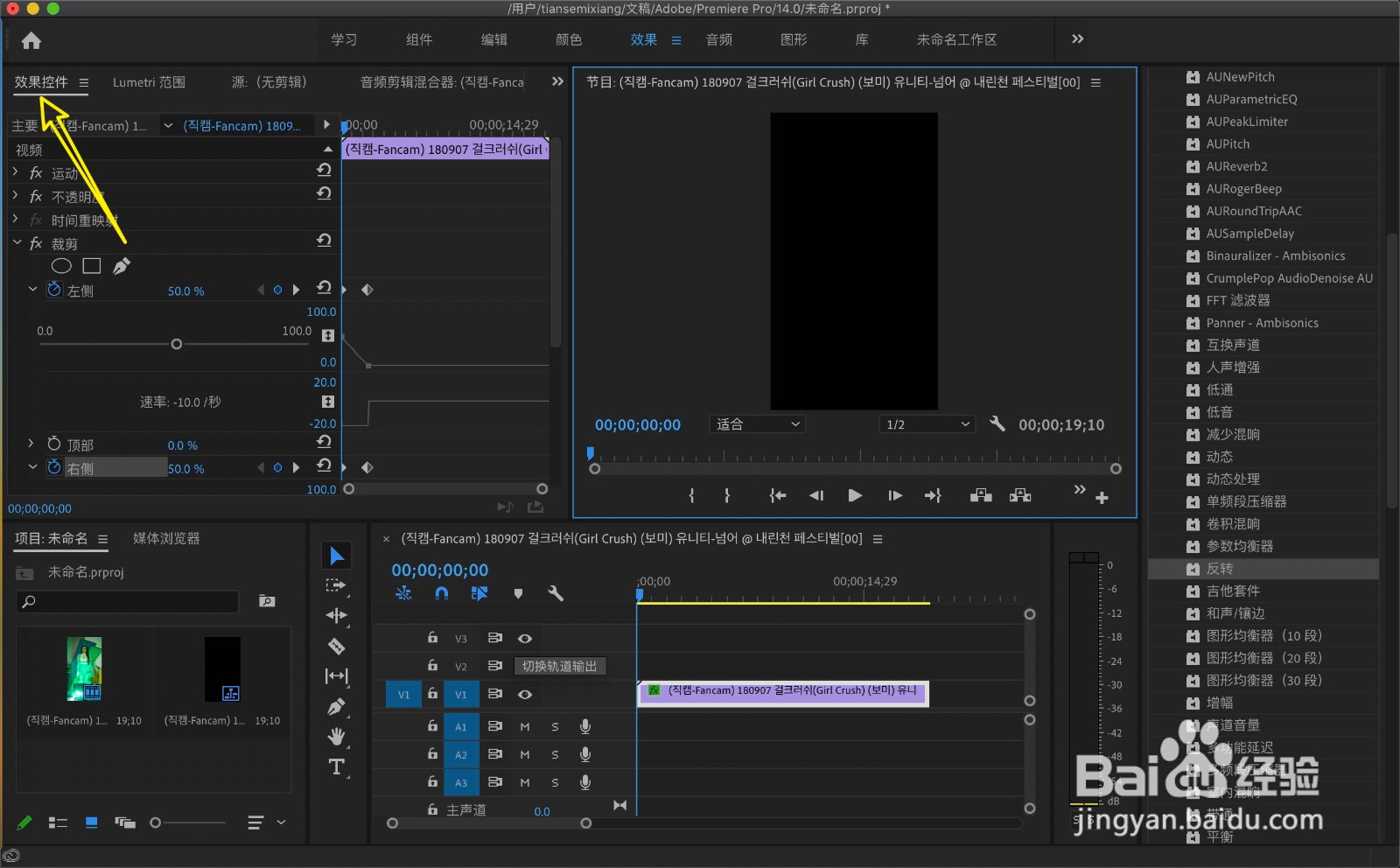Select the Slip tool
The height and width of the screenshot is (868, 1400).
[x=336, y=675]
